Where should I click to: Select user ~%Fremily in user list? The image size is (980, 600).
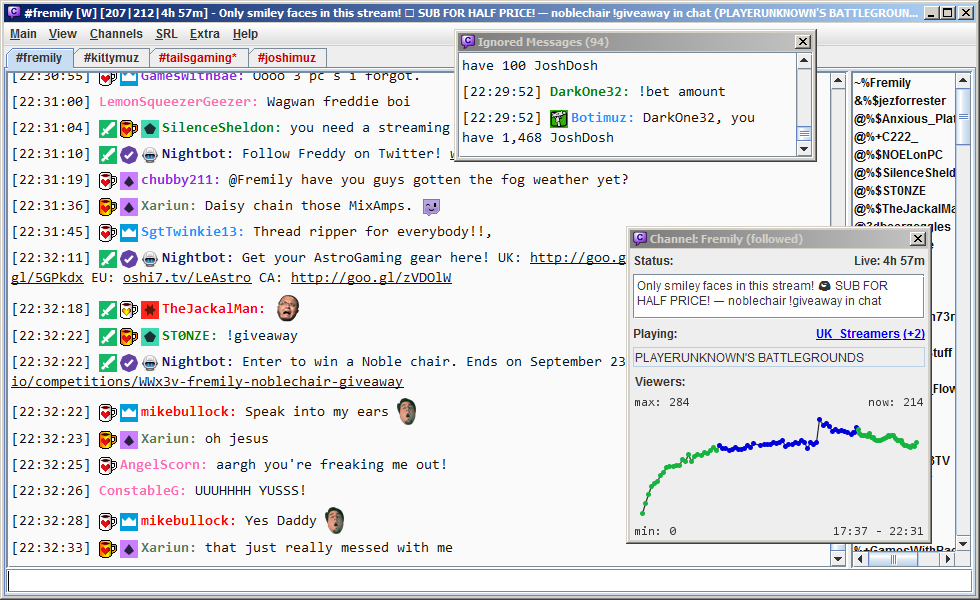[x=882, y=83]
